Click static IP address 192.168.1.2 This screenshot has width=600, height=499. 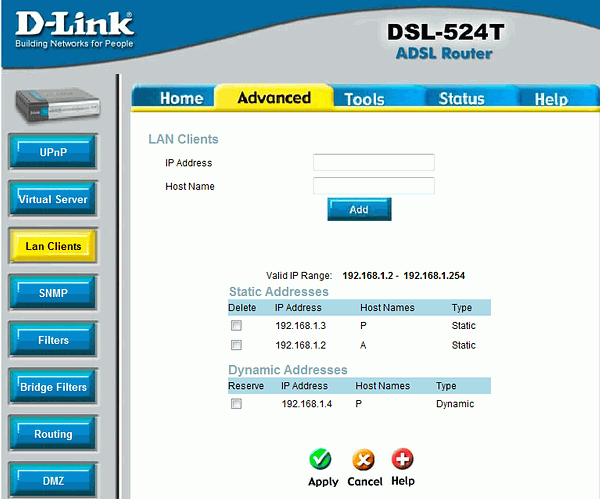point(300,345)
